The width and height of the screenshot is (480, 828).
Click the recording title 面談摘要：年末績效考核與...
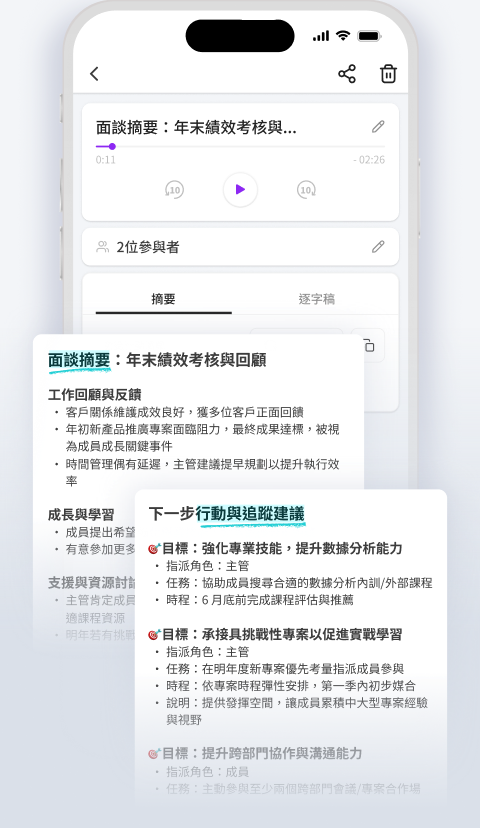(196, 127)
